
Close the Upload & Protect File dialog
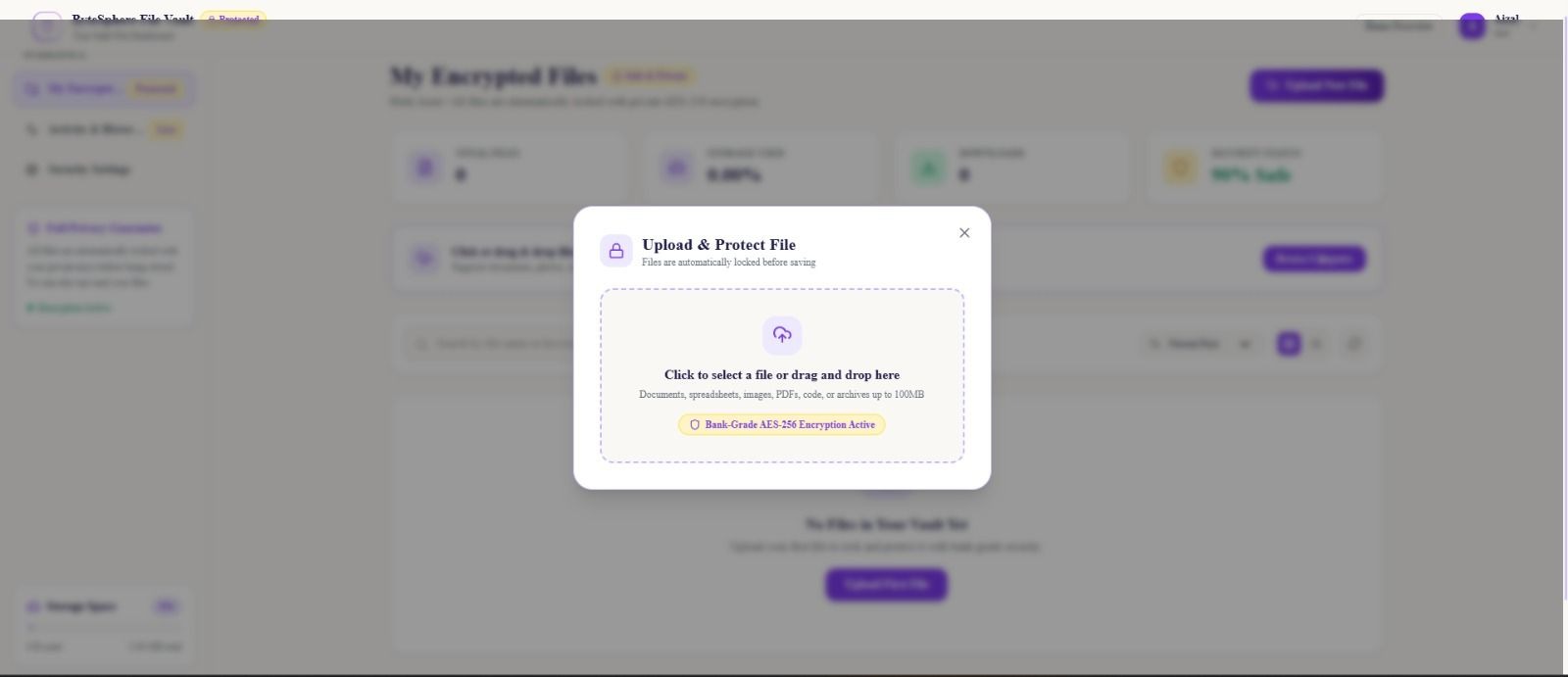(964, 233)
